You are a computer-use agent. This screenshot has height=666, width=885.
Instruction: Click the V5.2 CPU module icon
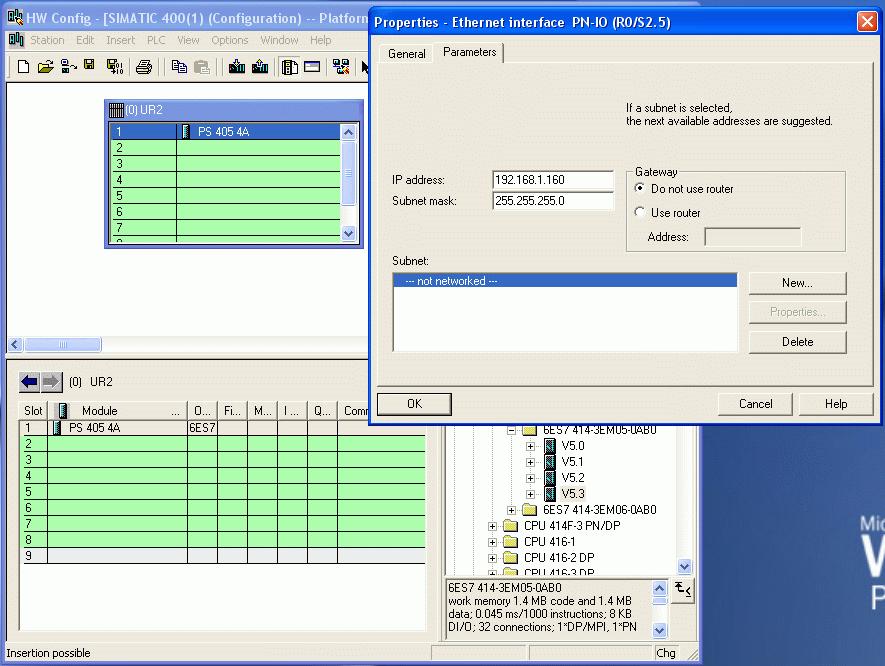coord(550,478)
